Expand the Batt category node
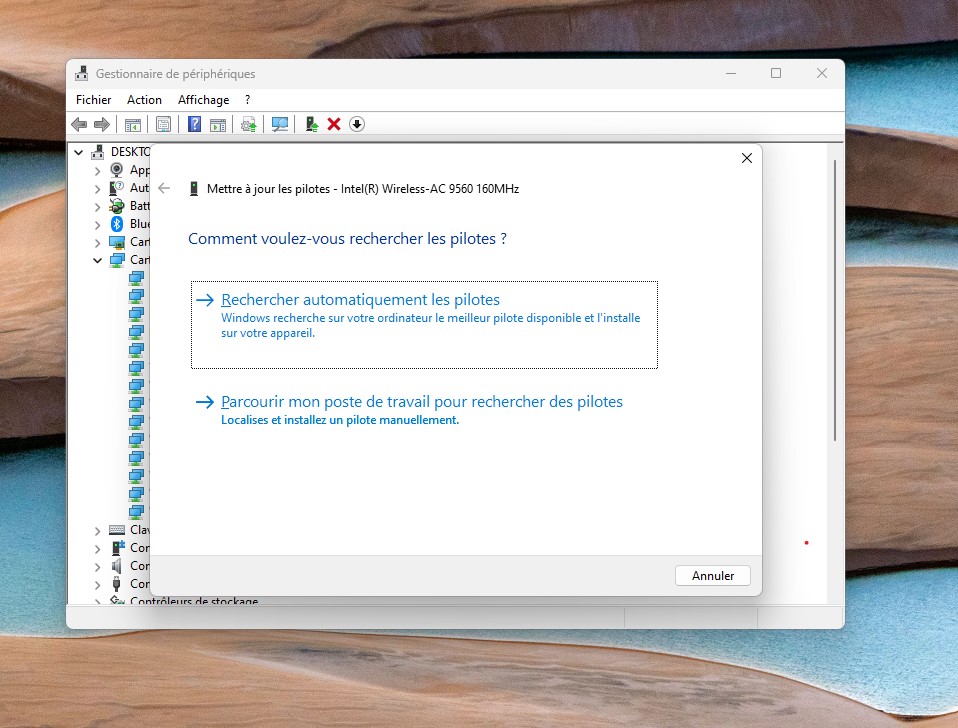This screenshot has width=958, height=728. 97,207
